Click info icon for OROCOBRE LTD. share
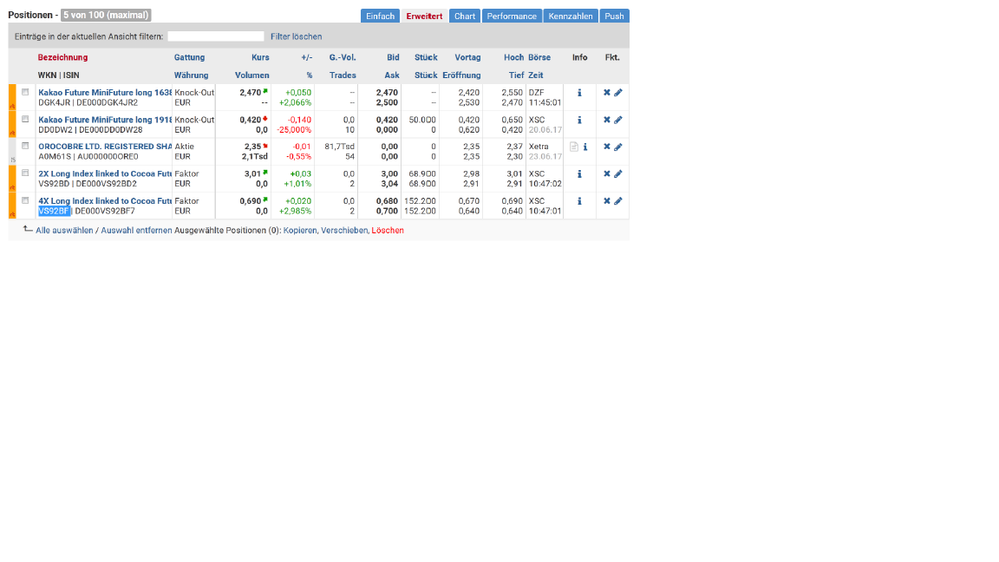The width and height of the screenshot is (999, 562). click(585, 147)
